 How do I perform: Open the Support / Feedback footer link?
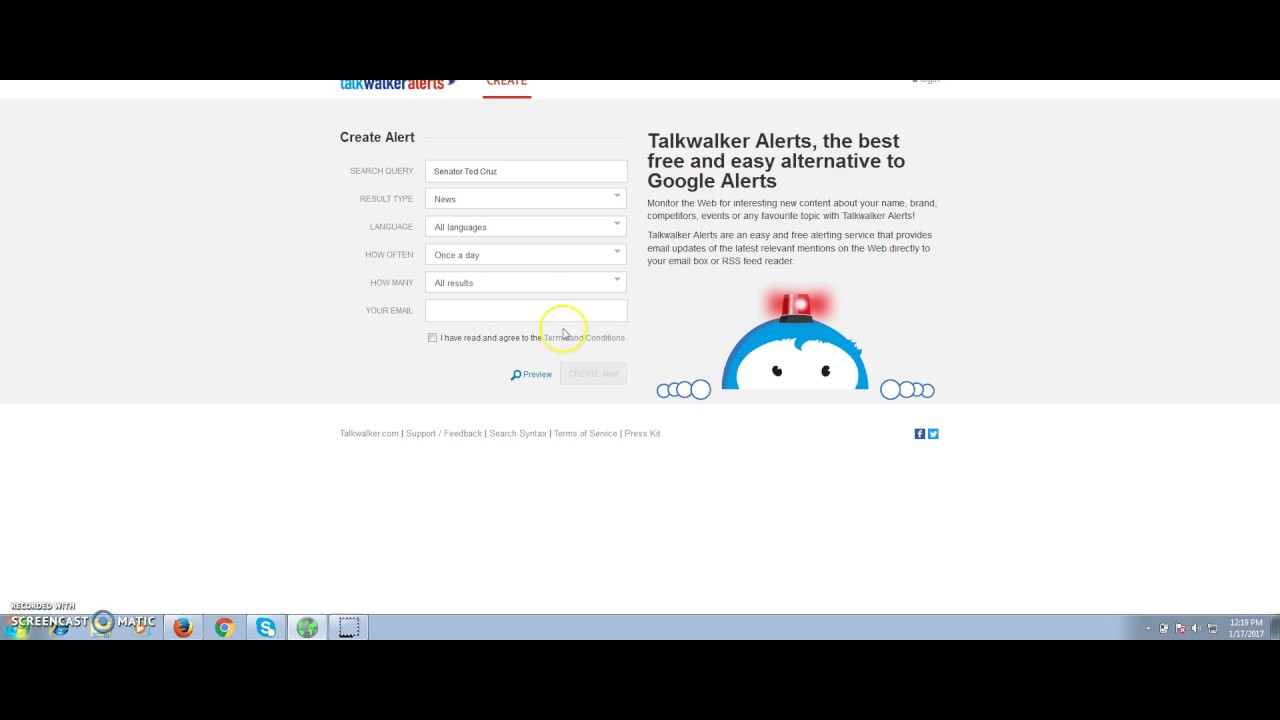pyautogui.click(x=444, y=434)
